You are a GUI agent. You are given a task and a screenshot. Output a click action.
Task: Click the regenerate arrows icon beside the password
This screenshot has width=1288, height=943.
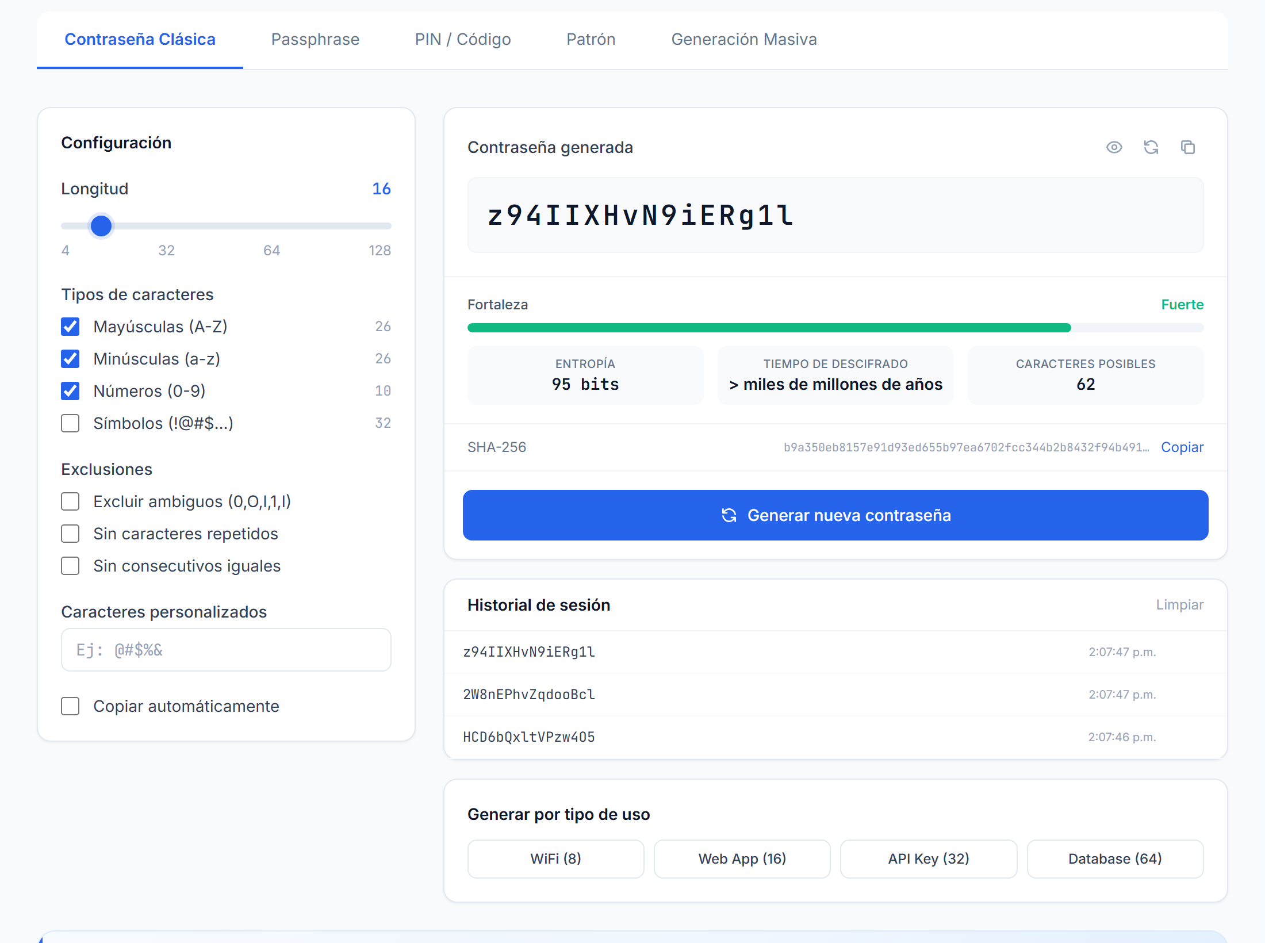pyautogui.click(x=1151, y=147)
